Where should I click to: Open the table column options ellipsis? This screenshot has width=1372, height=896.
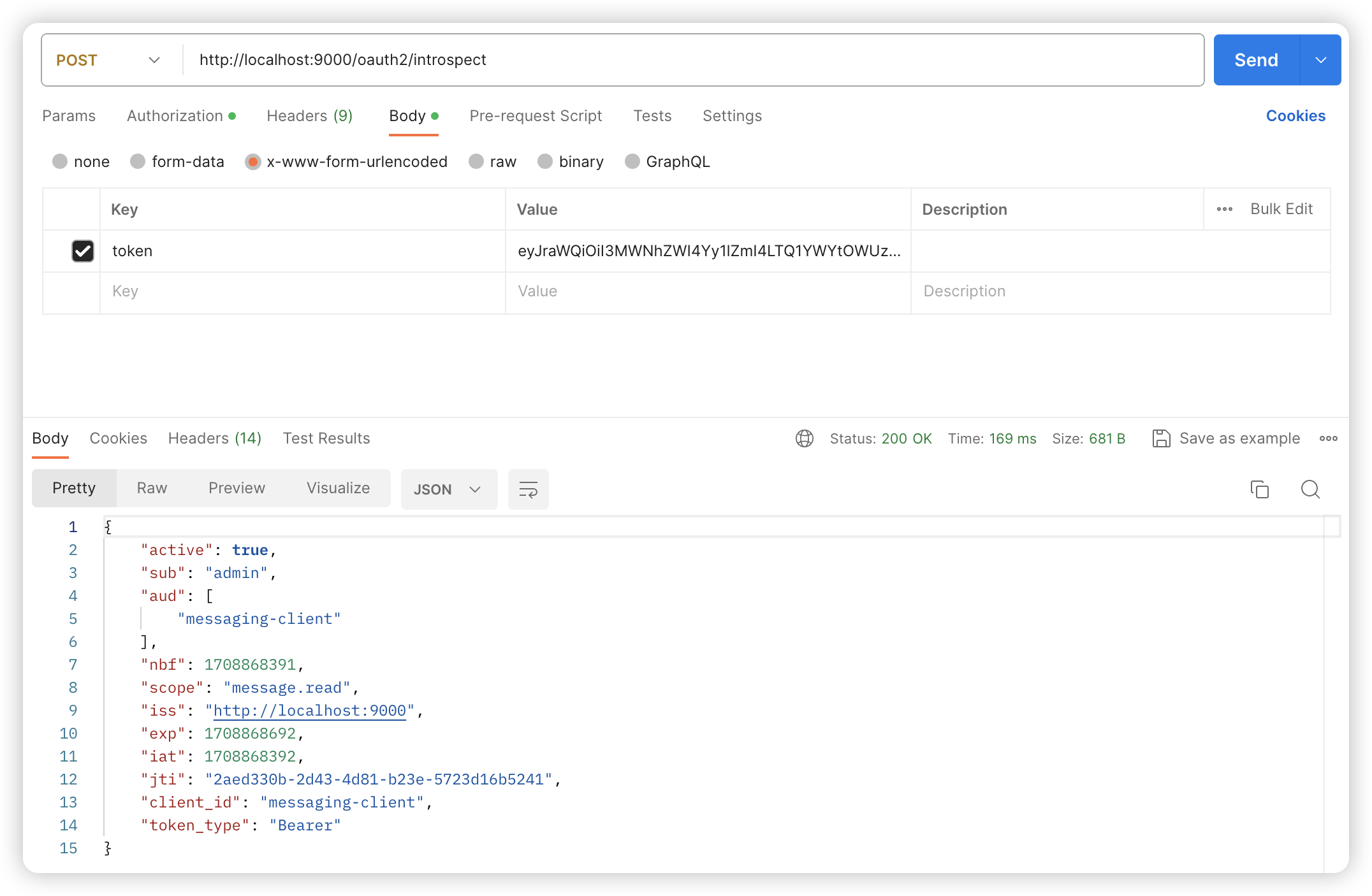click(1224, 209)
